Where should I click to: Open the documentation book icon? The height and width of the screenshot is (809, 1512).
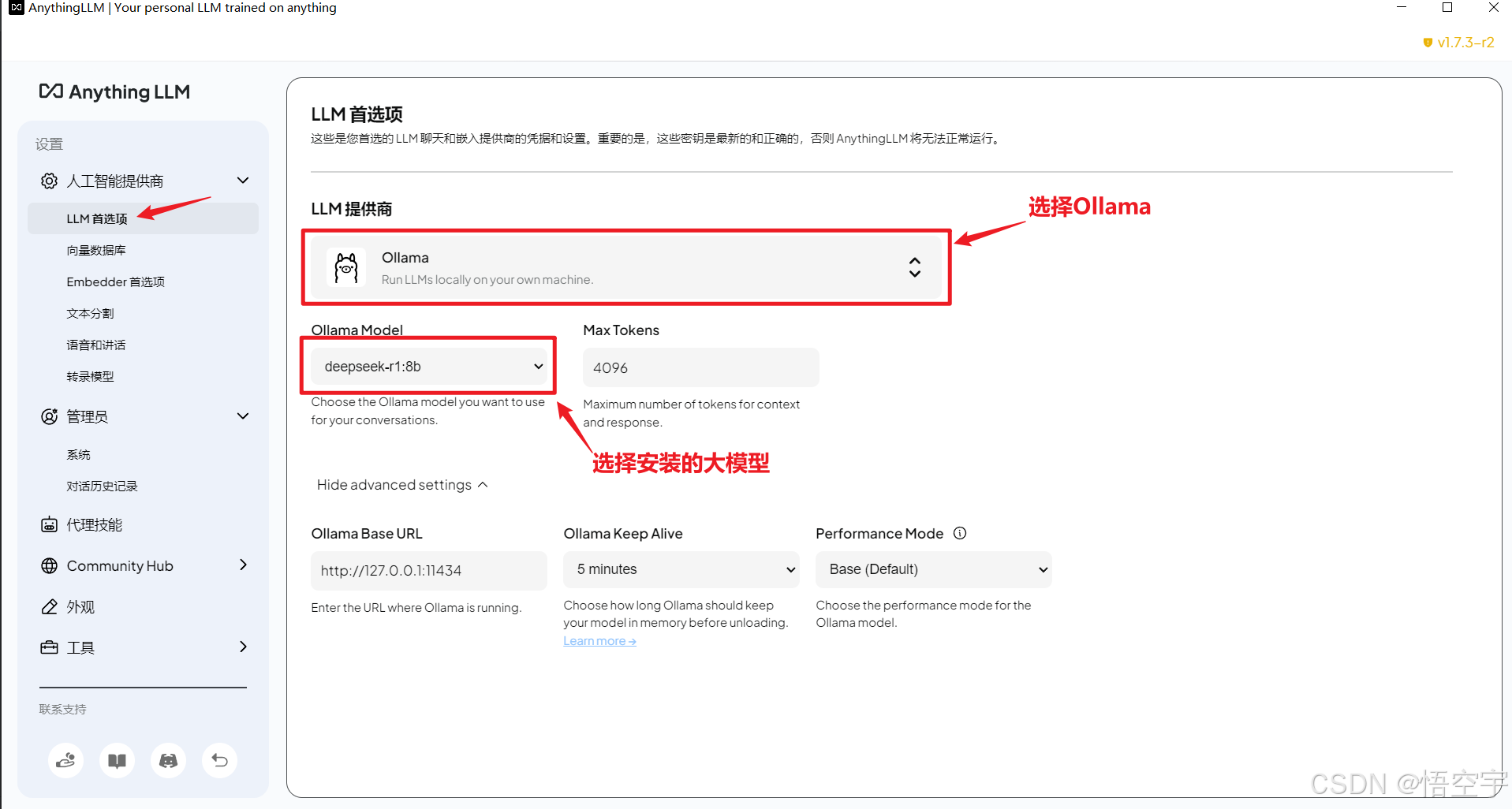117,760
